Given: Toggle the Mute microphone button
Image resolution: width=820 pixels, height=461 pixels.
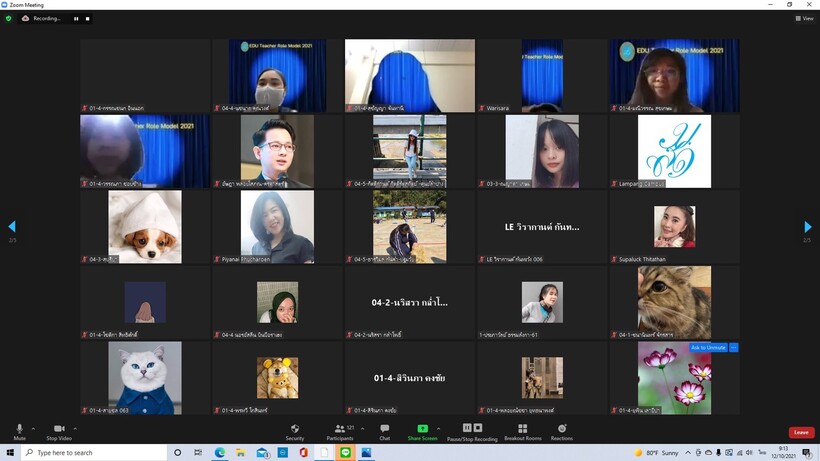Looking at the screenshot, I should coord(19,429).
